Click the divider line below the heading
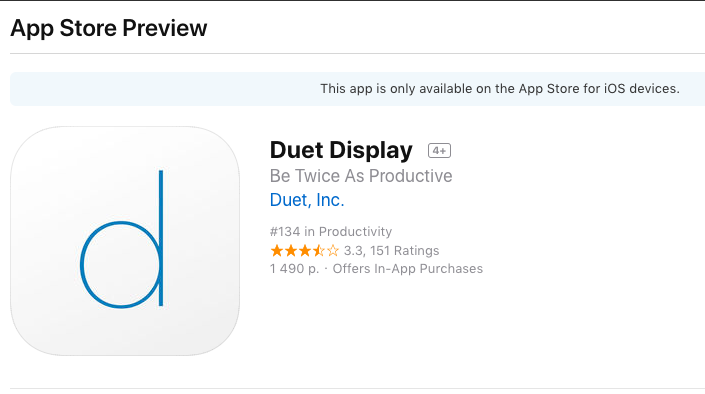The width and height of the screenshot is (705, 394). (357, 54)
